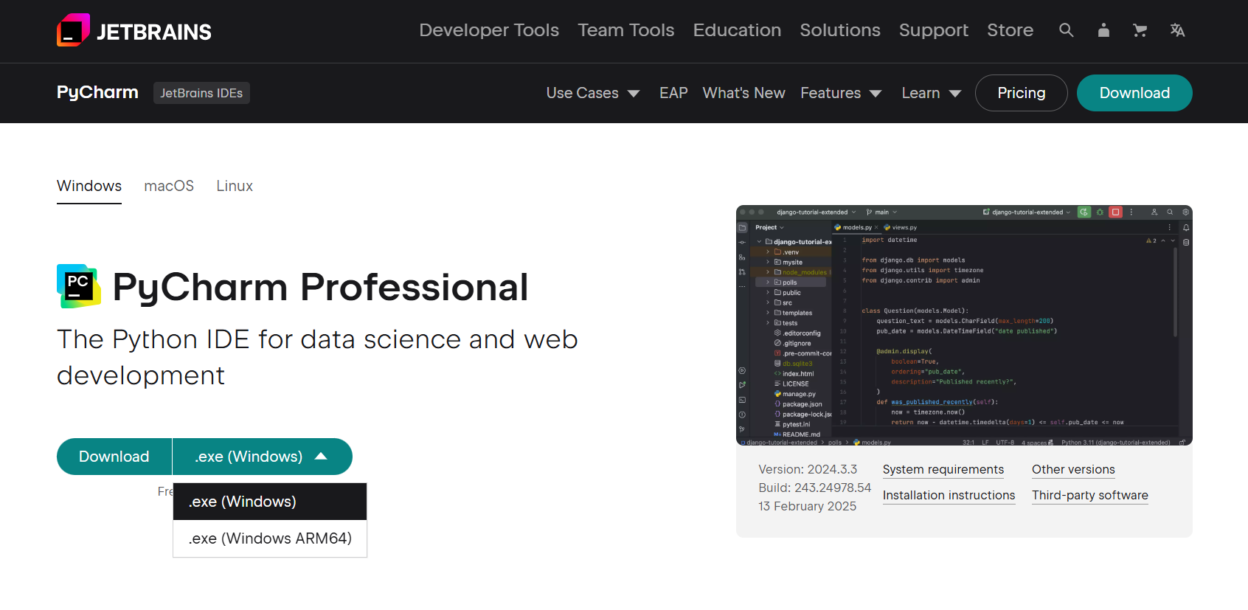Collapse the .exe (Windows) installer dropdown
The height and width of the screenshot is (610, 1248).
[x=262, y=456]
